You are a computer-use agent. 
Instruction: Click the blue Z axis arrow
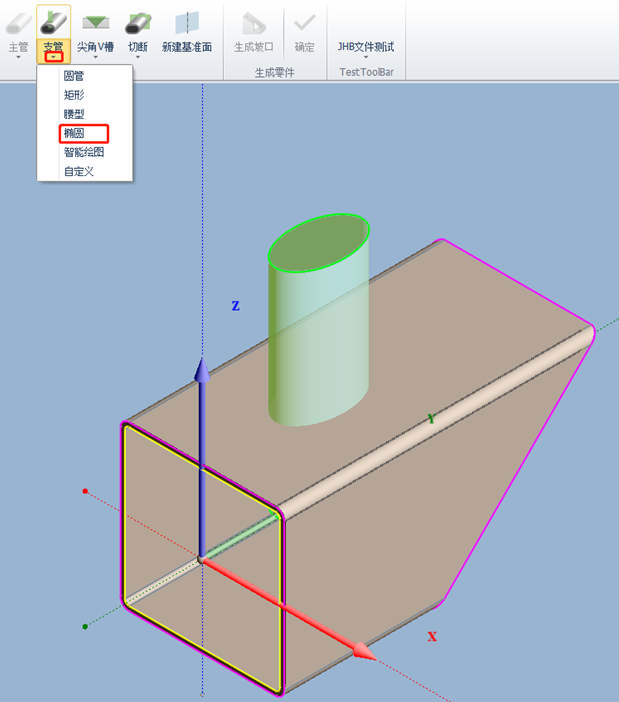(202, 372)
